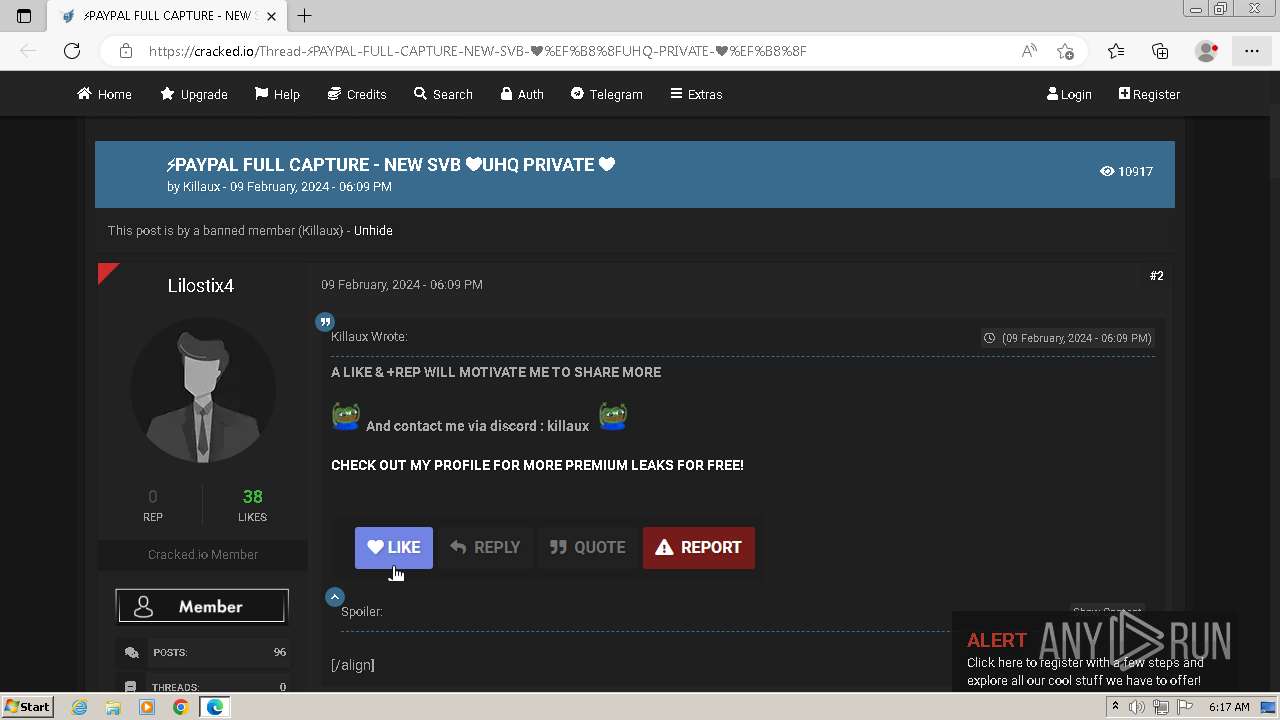The height and width of the screenshot is (720, 1280).
Task: Close the PAYPAL FULL CAPTURE tab
Action: (271, 16)
